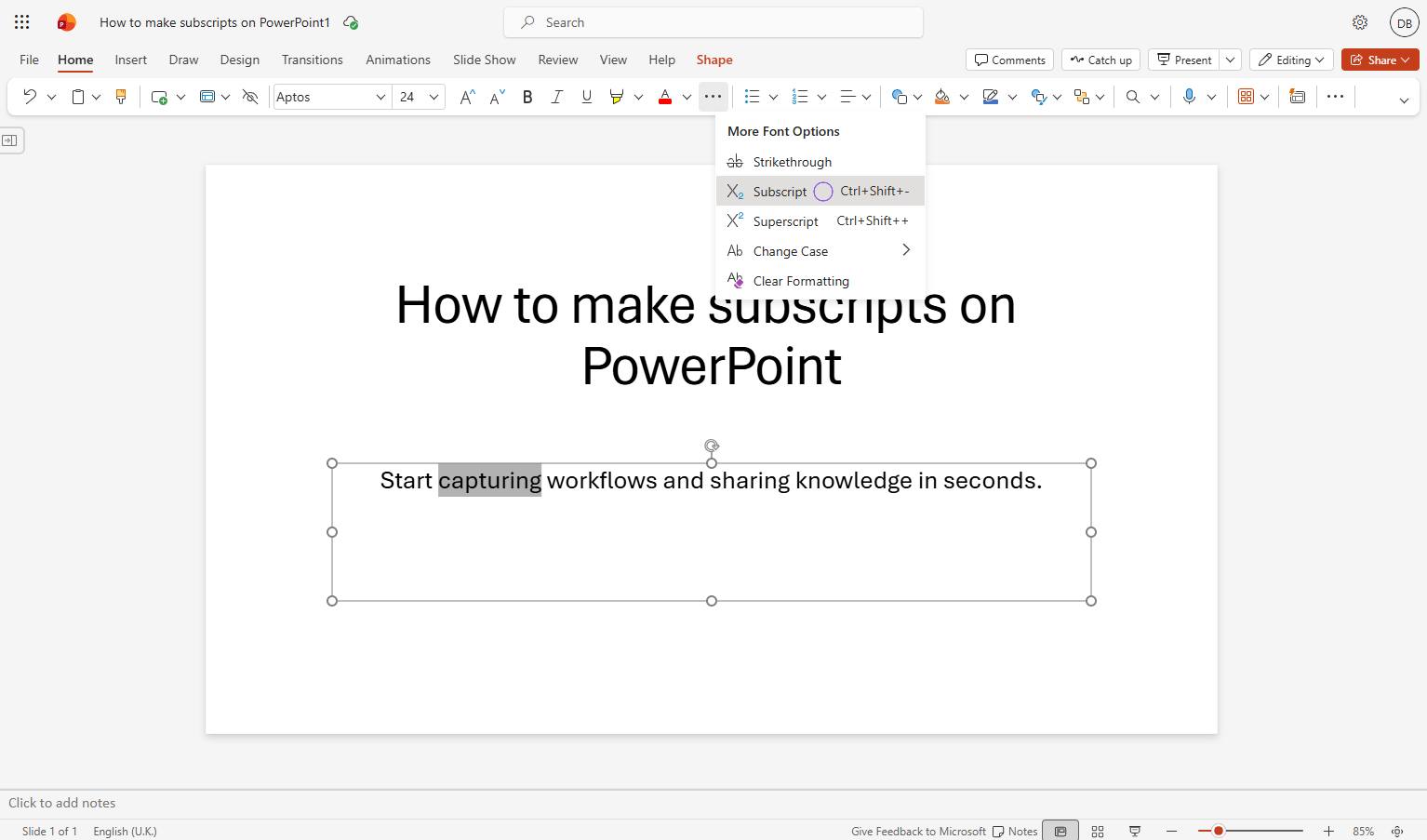Click the English (U.K.) language indicator

(125, 831)
